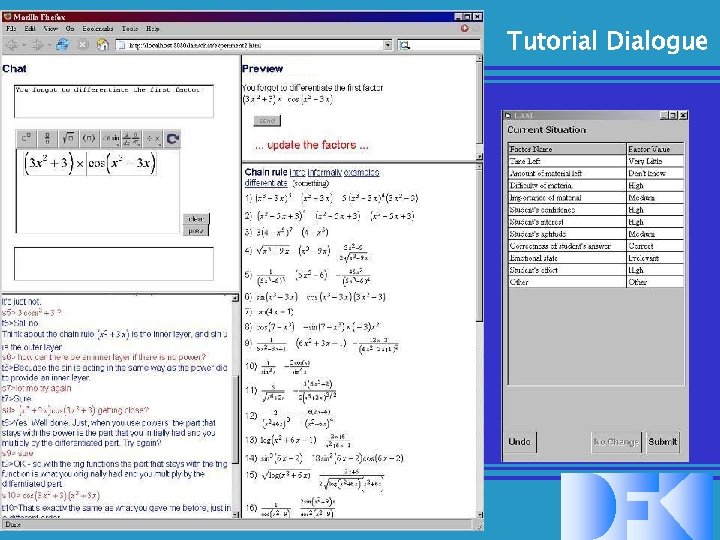Screen dimensions: 720x540
Task: Click the formula editor expression area
Action: pyautogui.click(x=98, y=191)
